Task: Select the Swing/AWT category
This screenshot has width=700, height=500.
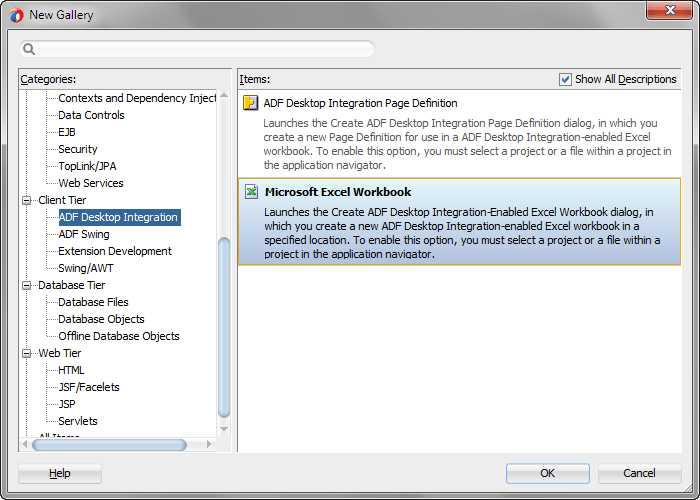Action: point(86,268)
